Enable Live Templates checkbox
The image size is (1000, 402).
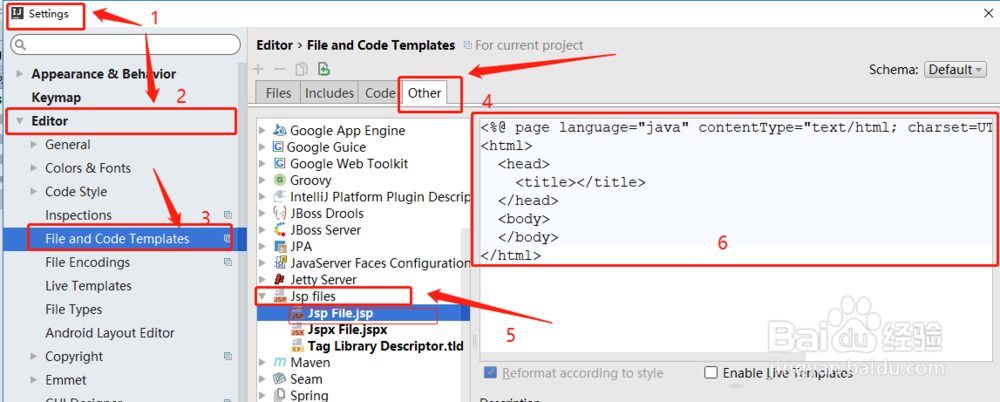click(x=711, y=373)
